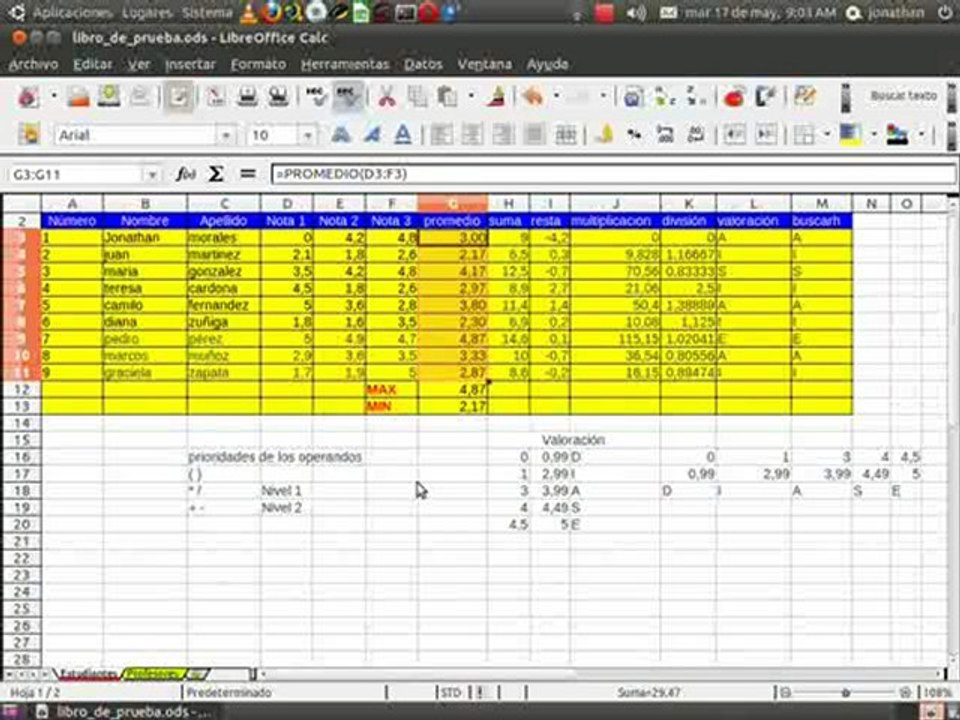Click the Print icon
960x720 pixels.
click(x=247, y=96)
